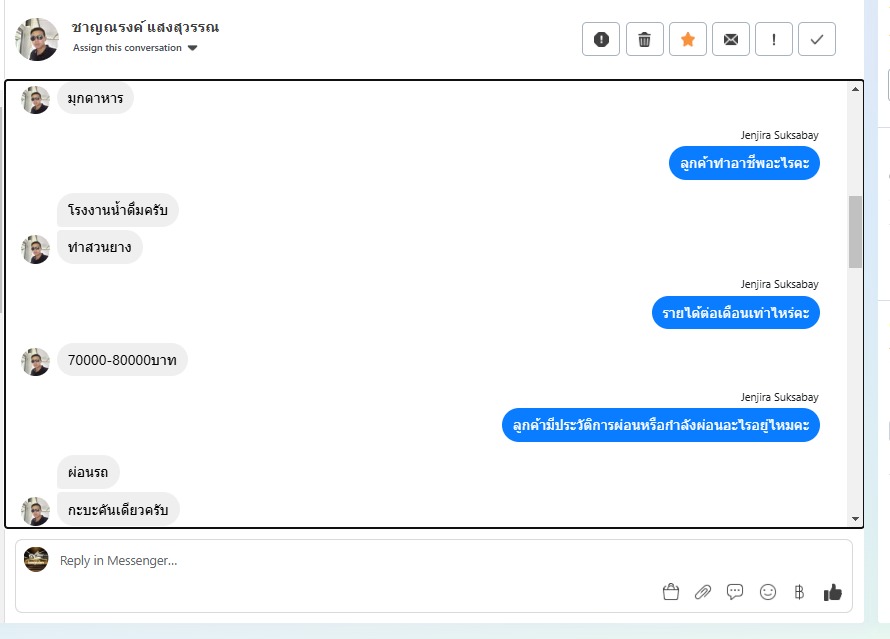Viewport: 890px width, 639px height.
Task: Delete conversation using trash icon
Action: pyautogui.click(x=644, y=39)
